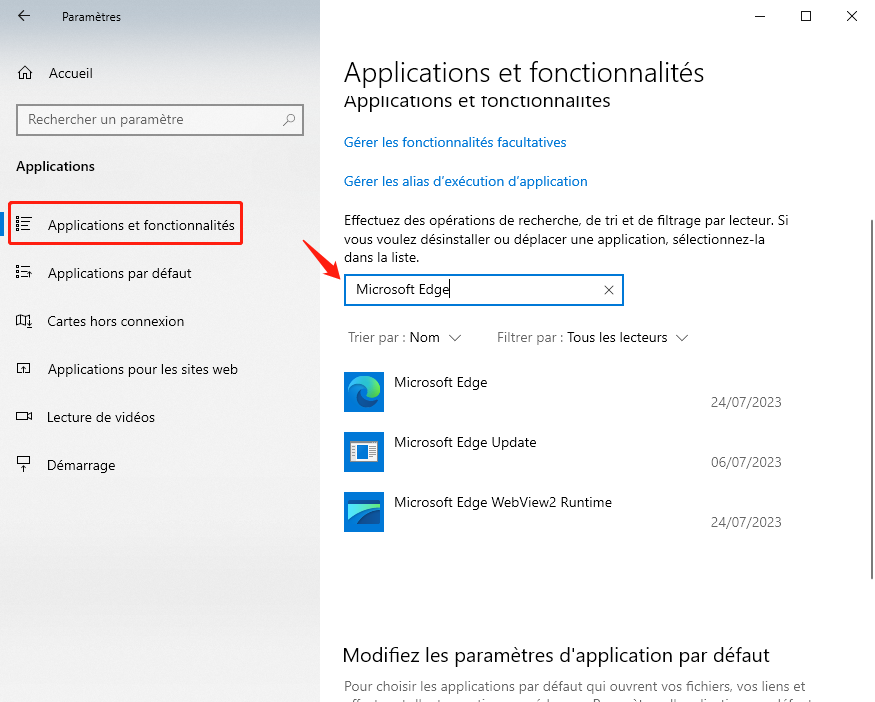
Task: Click the back arrow in Paramètres
Action: click(22, 16)
